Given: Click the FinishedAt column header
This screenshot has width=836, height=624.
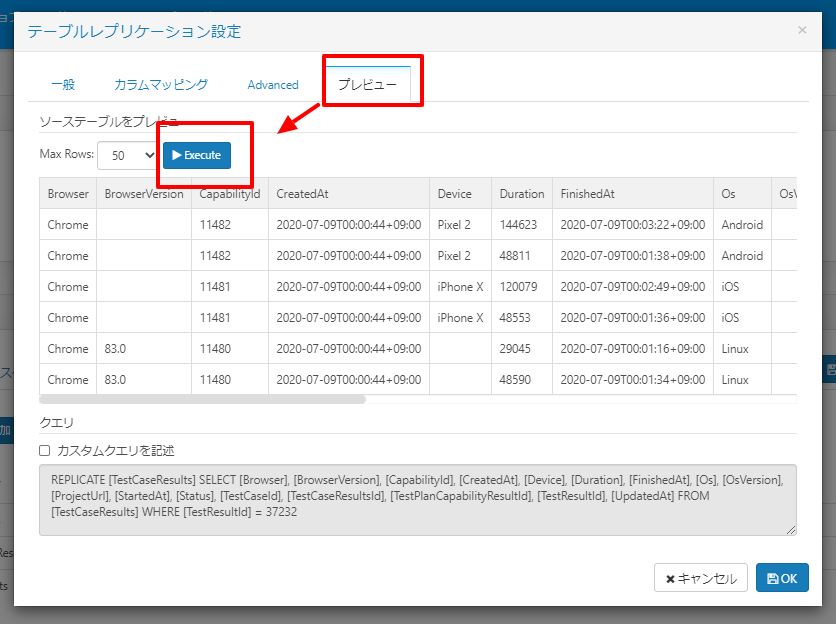Looking at the screenshot, I should tap(633, 194).
